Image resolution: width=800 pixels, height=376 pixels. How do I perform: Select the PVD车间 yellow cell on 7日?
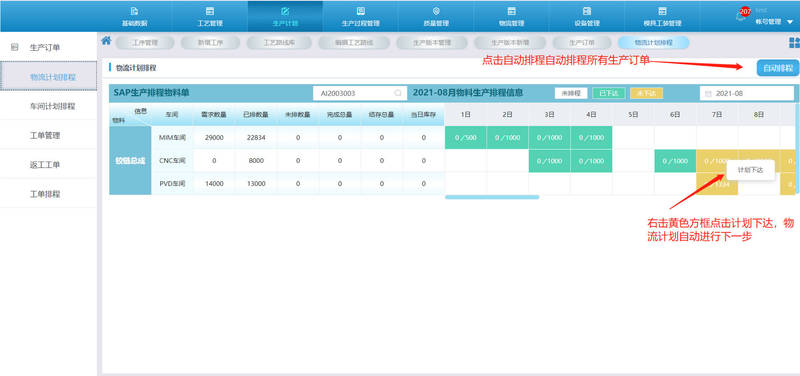717,185
